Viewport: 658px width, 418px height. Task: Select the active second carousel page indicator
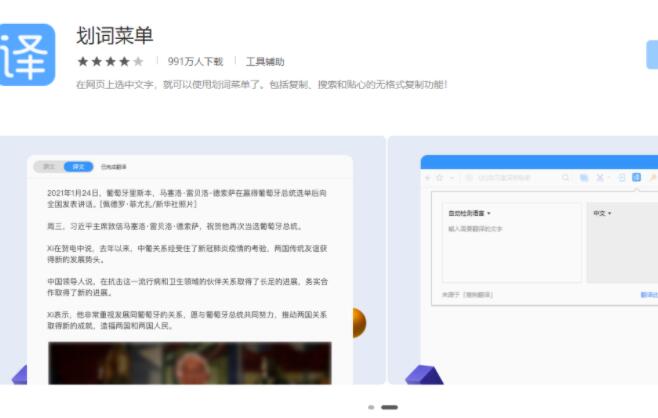coord(389,407)
